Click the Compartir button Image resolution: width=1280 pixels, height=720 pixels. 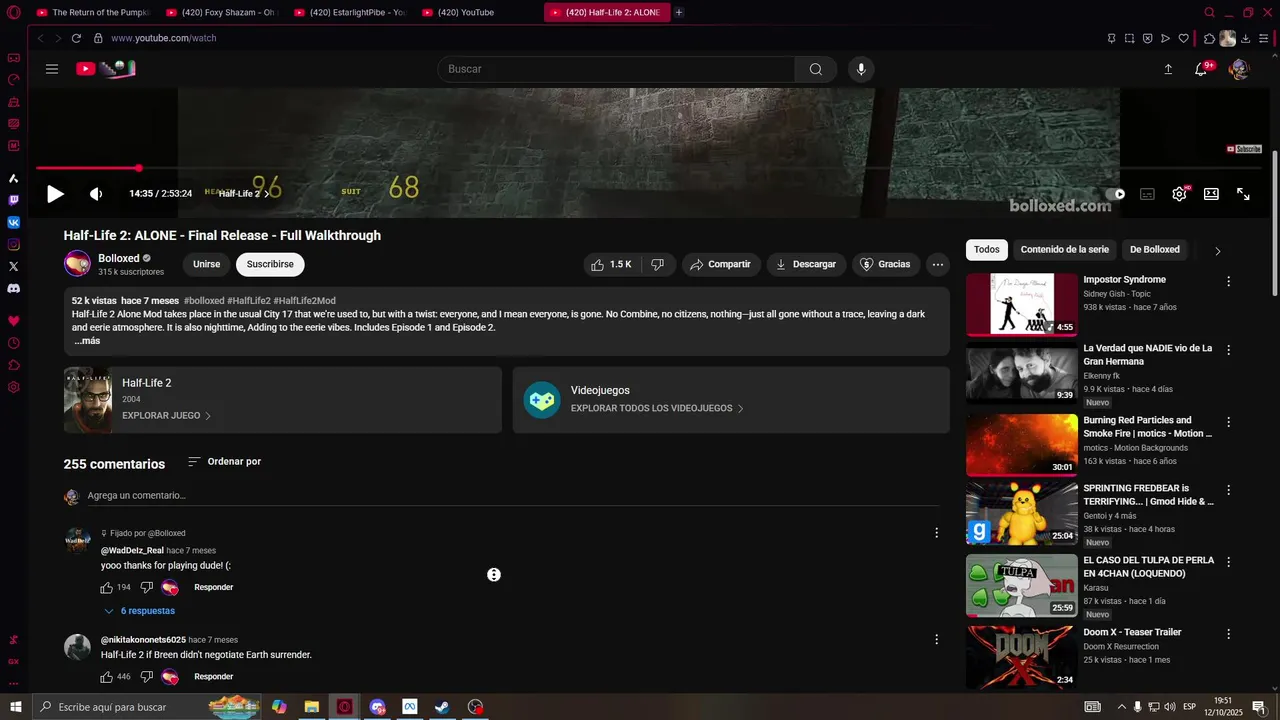pos(720,264)
